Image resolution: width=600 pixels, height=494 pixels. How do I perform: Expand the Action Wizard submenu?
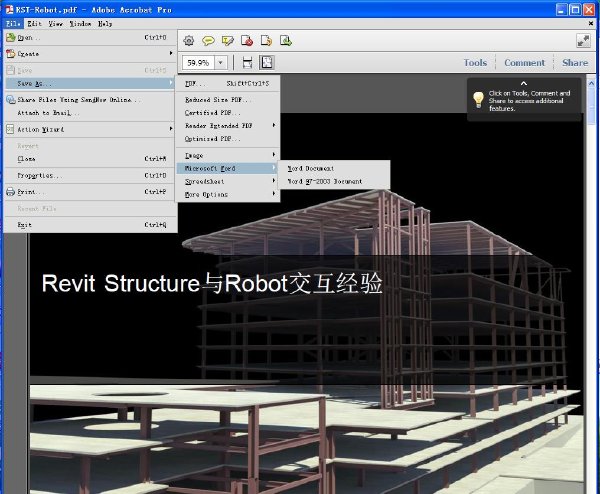click(90, 130)
